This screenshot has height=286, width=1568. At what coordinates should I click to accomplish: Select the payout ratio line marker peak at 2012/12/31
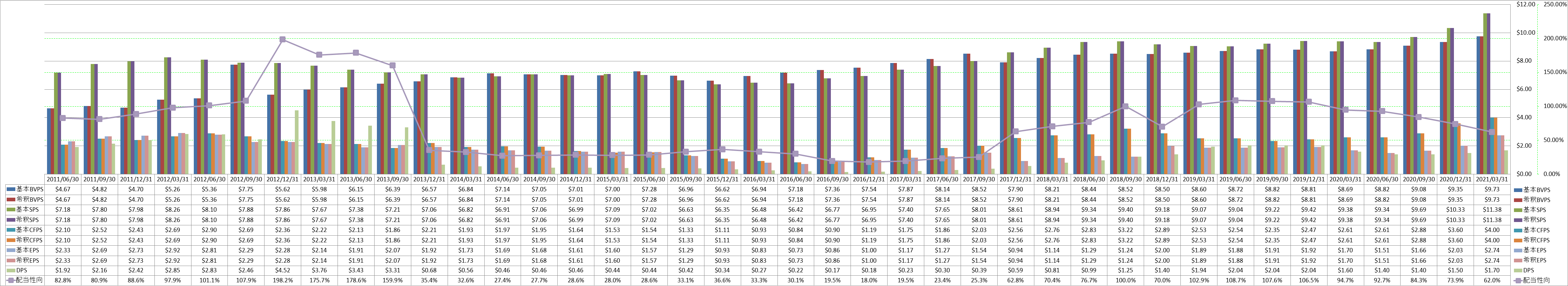[283, 40]
